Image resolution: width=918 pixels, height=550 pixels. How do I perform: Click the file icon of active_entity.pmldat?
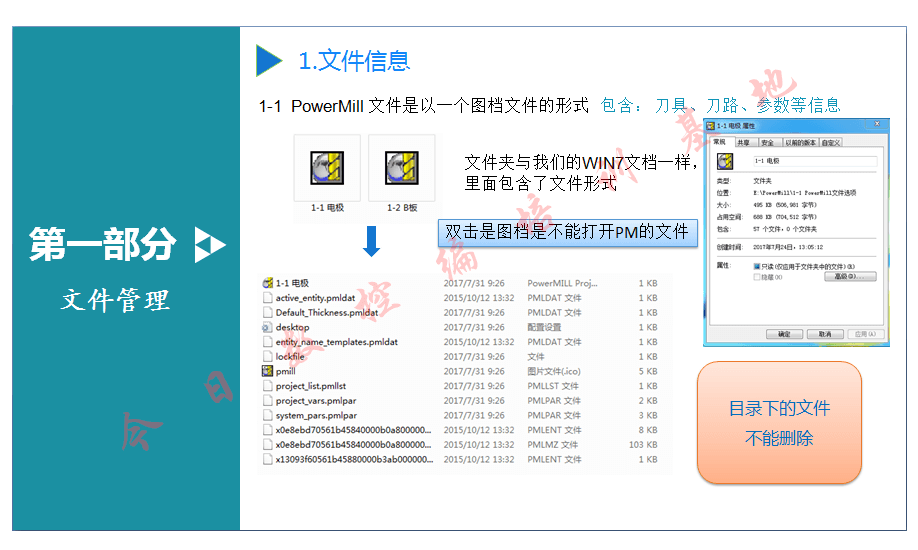tap(268, 298)
